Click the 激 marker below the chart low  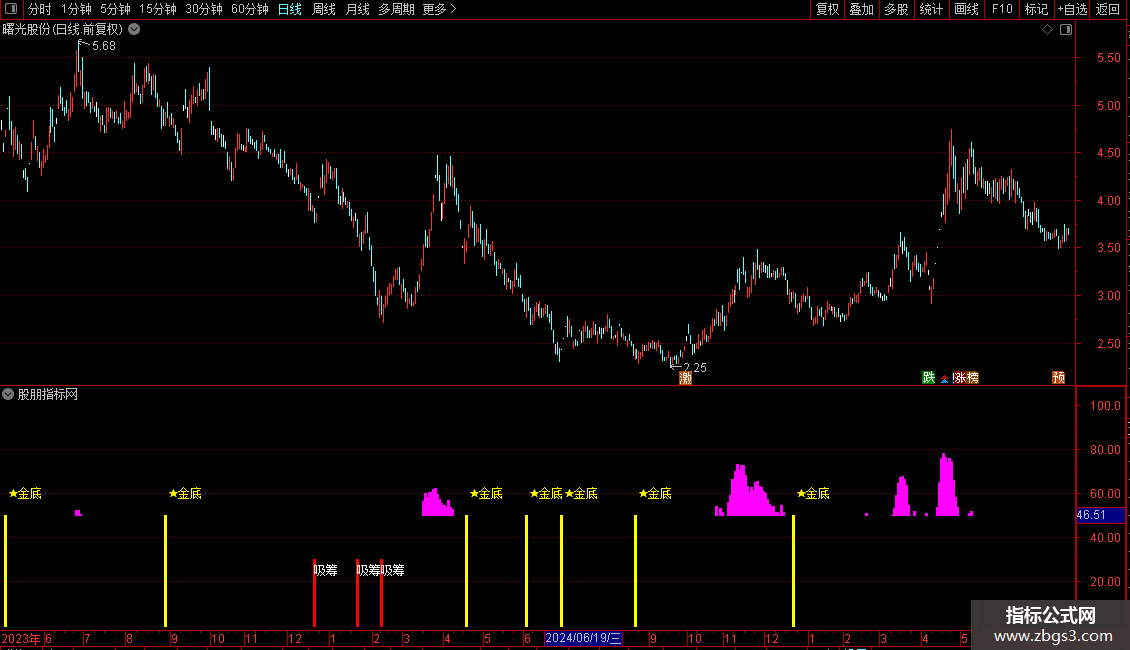pyautogui.click(x=685, y=378)
